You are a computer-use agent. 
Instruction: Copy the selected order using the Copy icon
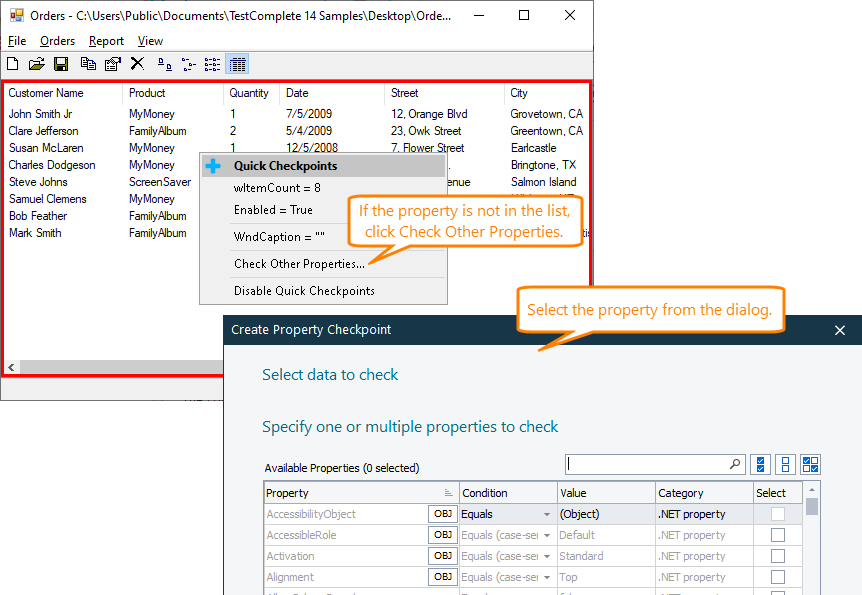click(87, 63)
